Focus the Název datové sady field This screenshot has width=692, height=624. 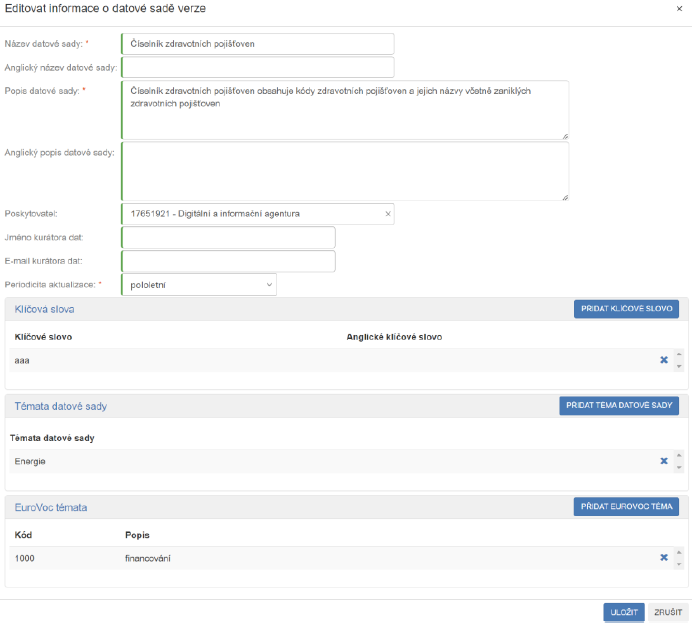click(257, 44)
